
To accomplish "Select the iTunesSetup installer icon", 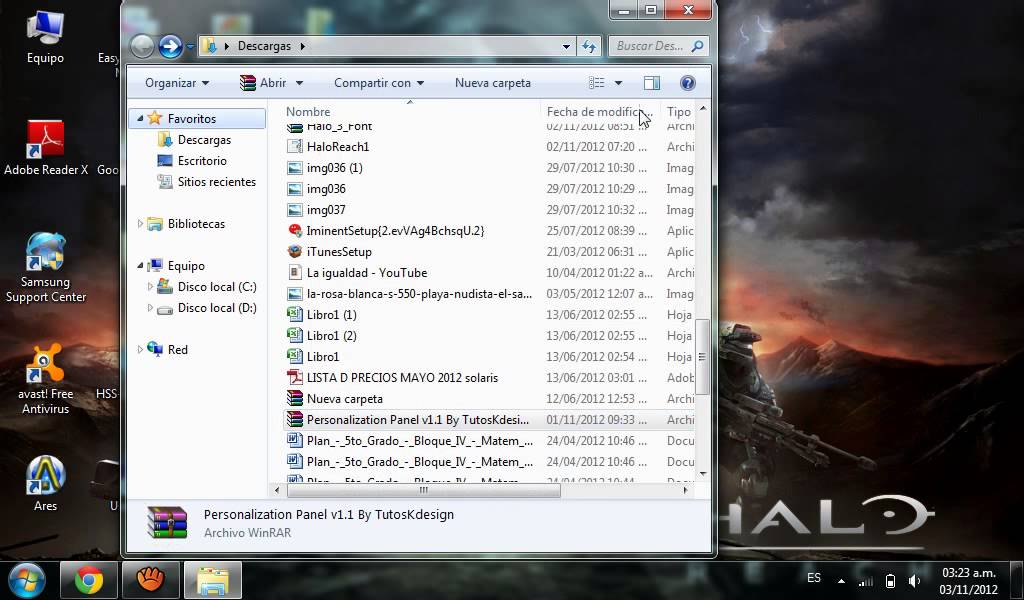I will [x=295, y=251].
